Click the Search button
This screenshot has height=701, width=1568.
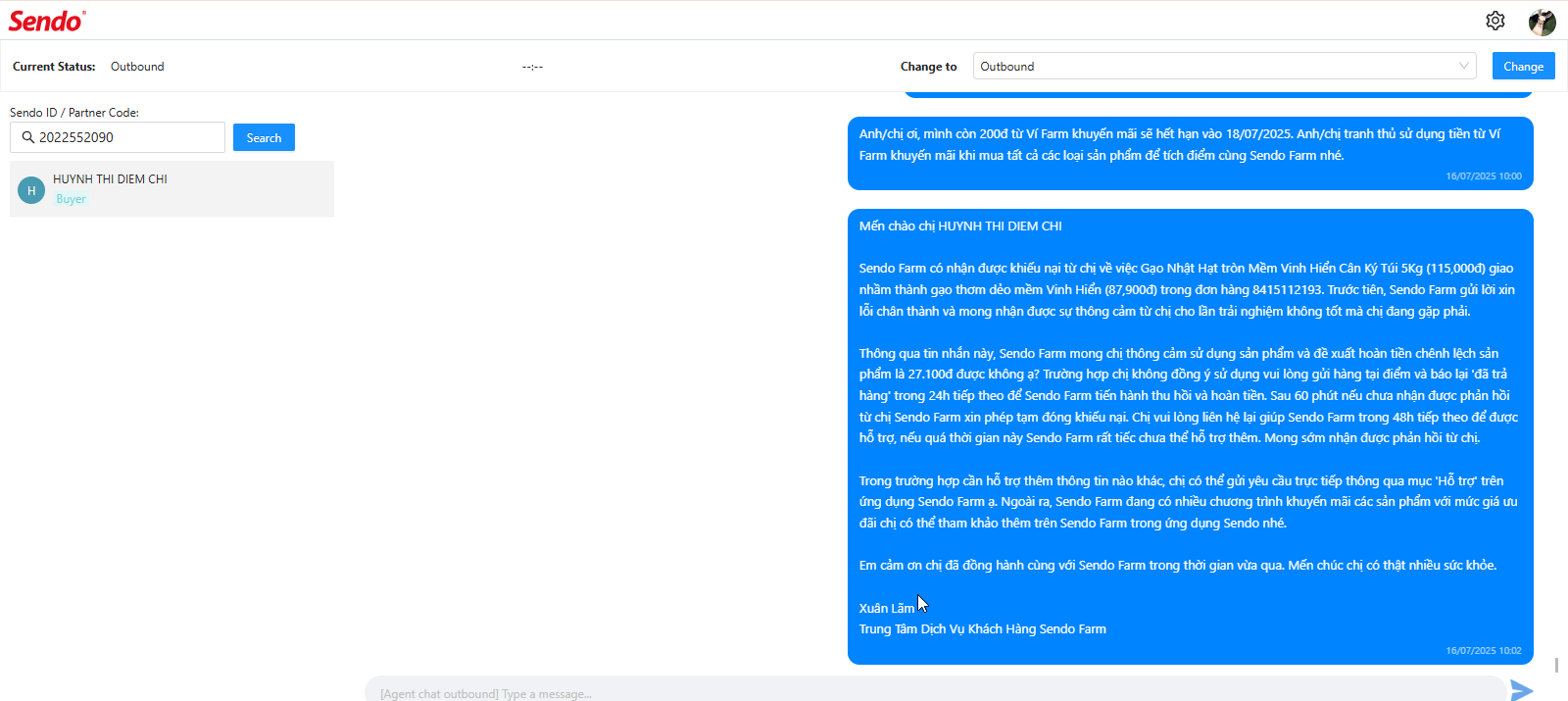[x=264, y=137]
